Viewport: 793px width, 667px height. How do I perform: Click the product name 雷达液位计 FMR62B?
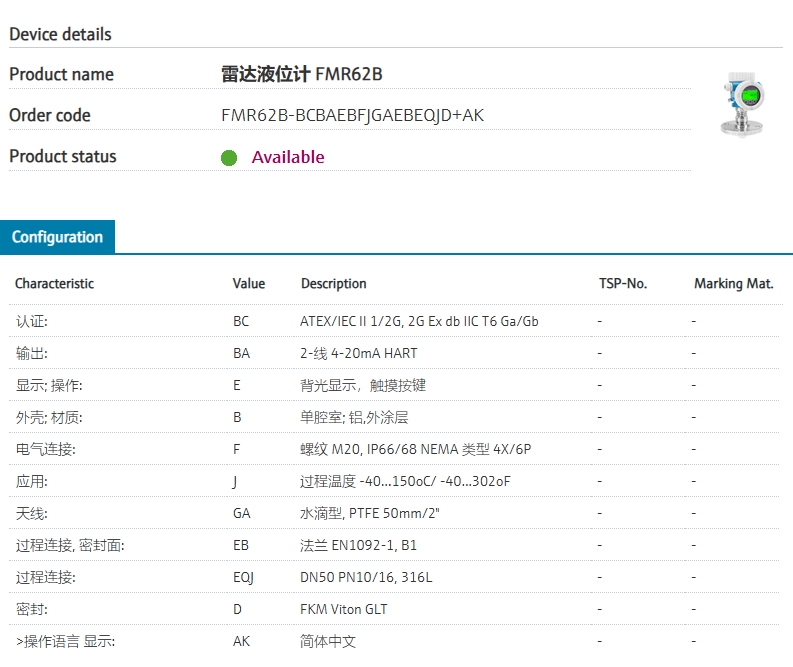(301, 74)
